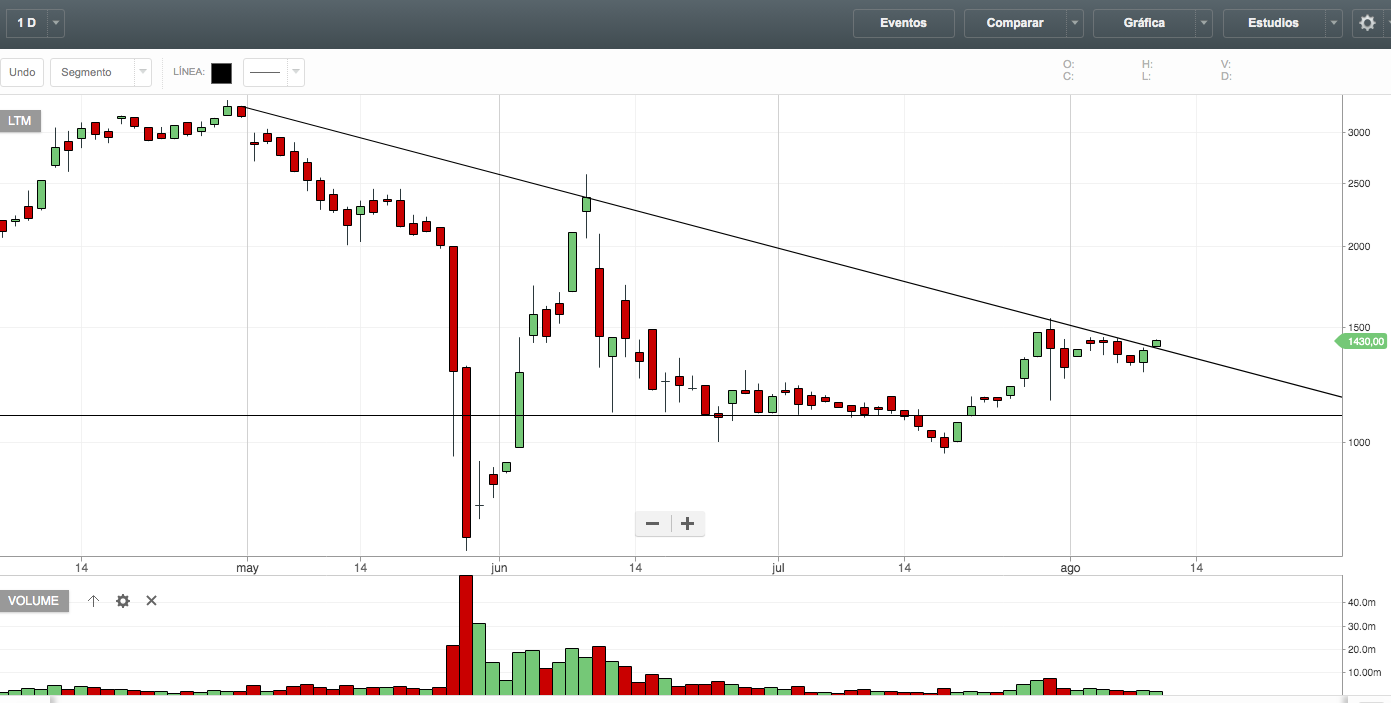Click the Eventos button
The width and height of the screenshot is (1391, 703).
click(903, 23)
